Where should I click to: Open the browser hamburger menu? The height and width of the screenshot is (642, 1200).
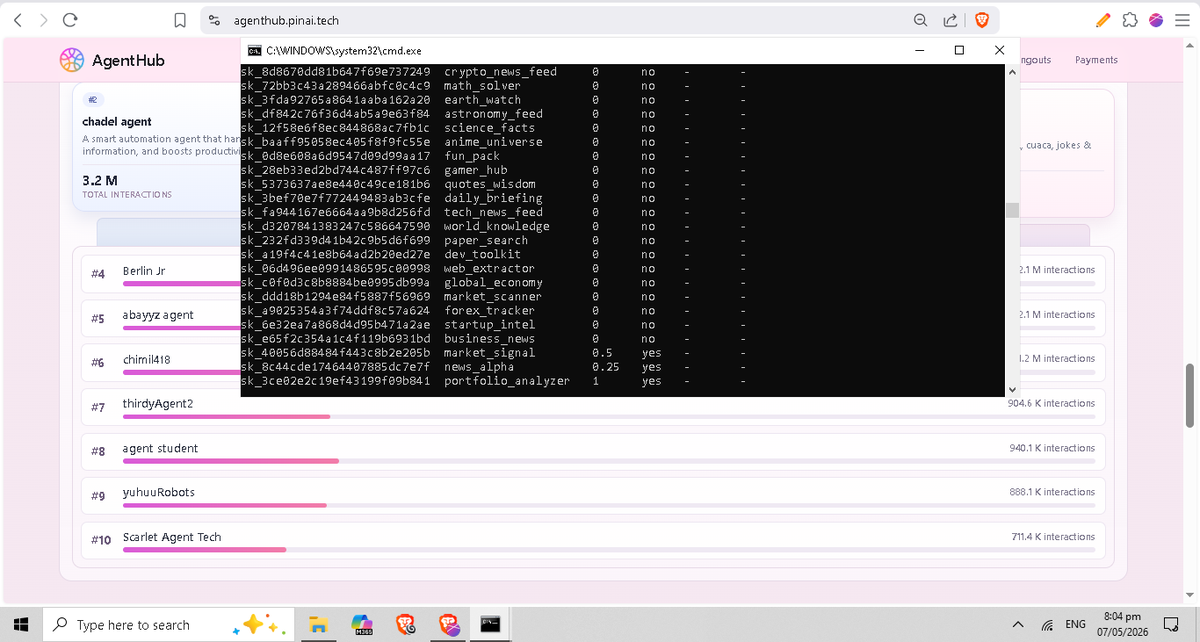tap(1181, 20)
